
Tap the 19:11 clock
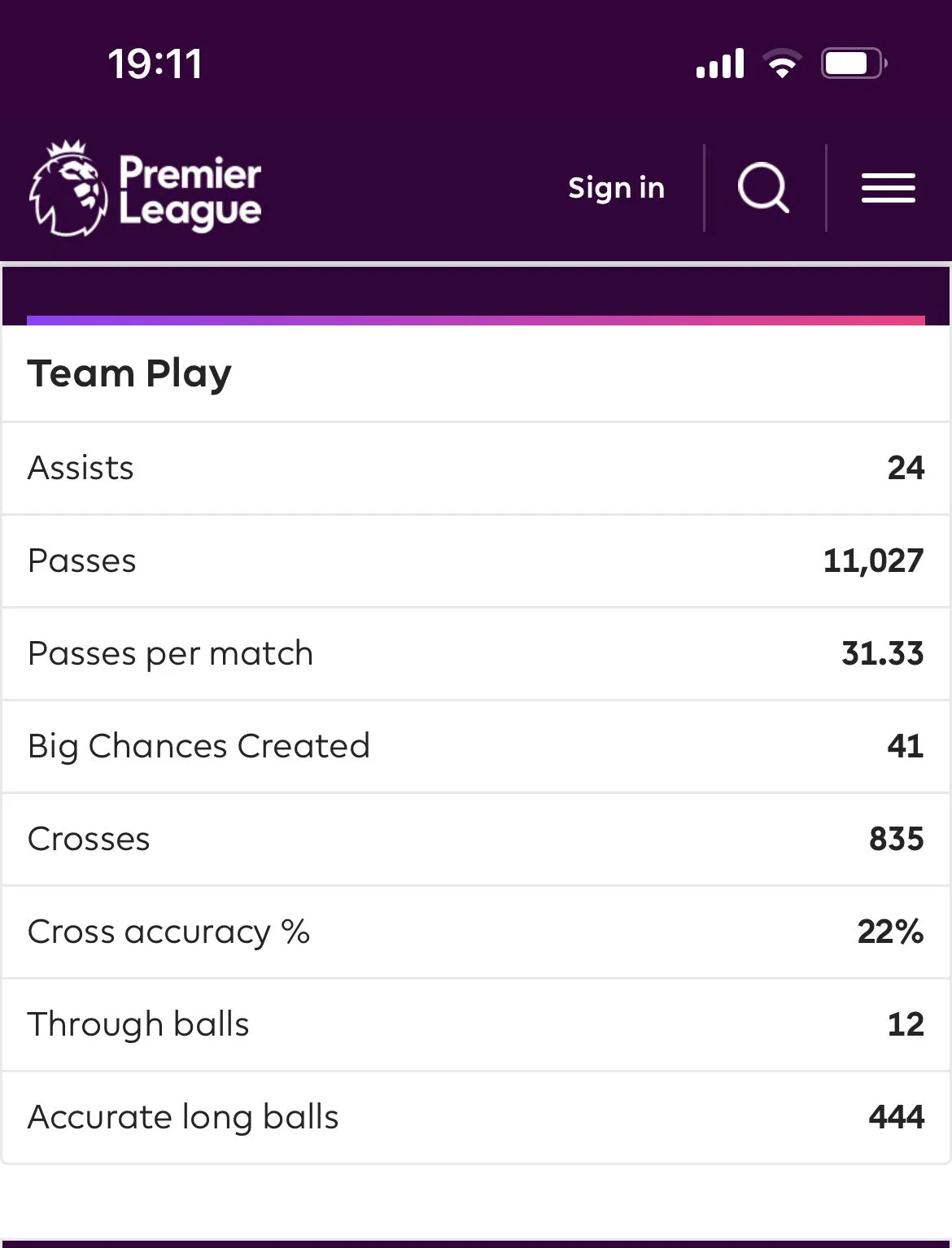[155, 64]
